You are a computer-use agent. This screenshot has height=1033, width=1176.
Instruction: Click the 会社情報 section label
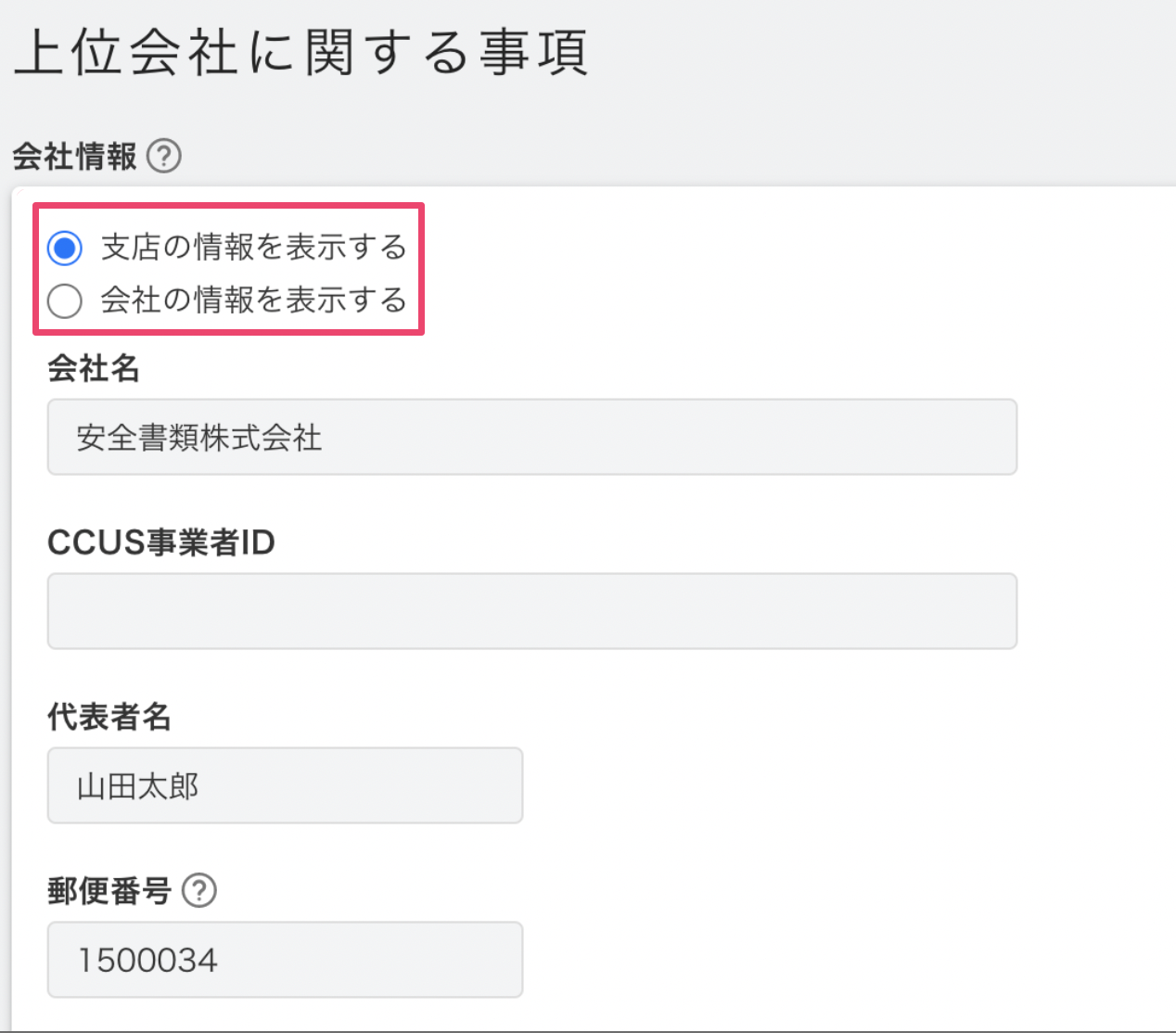[x=75, y=156]
